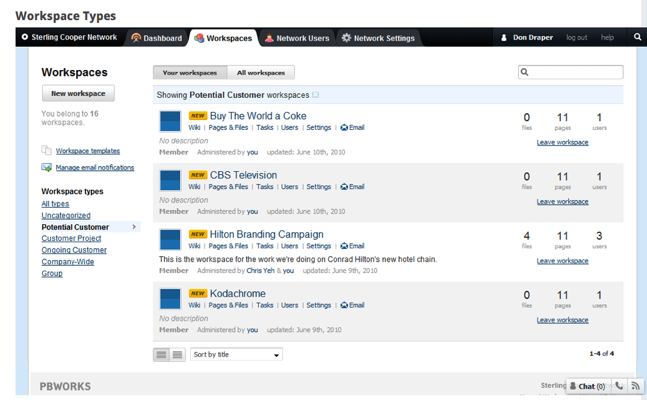Image resolution: width=647 pixels, height=400 pixels.
Task: Open Manage email notifications
Action: 95,168
